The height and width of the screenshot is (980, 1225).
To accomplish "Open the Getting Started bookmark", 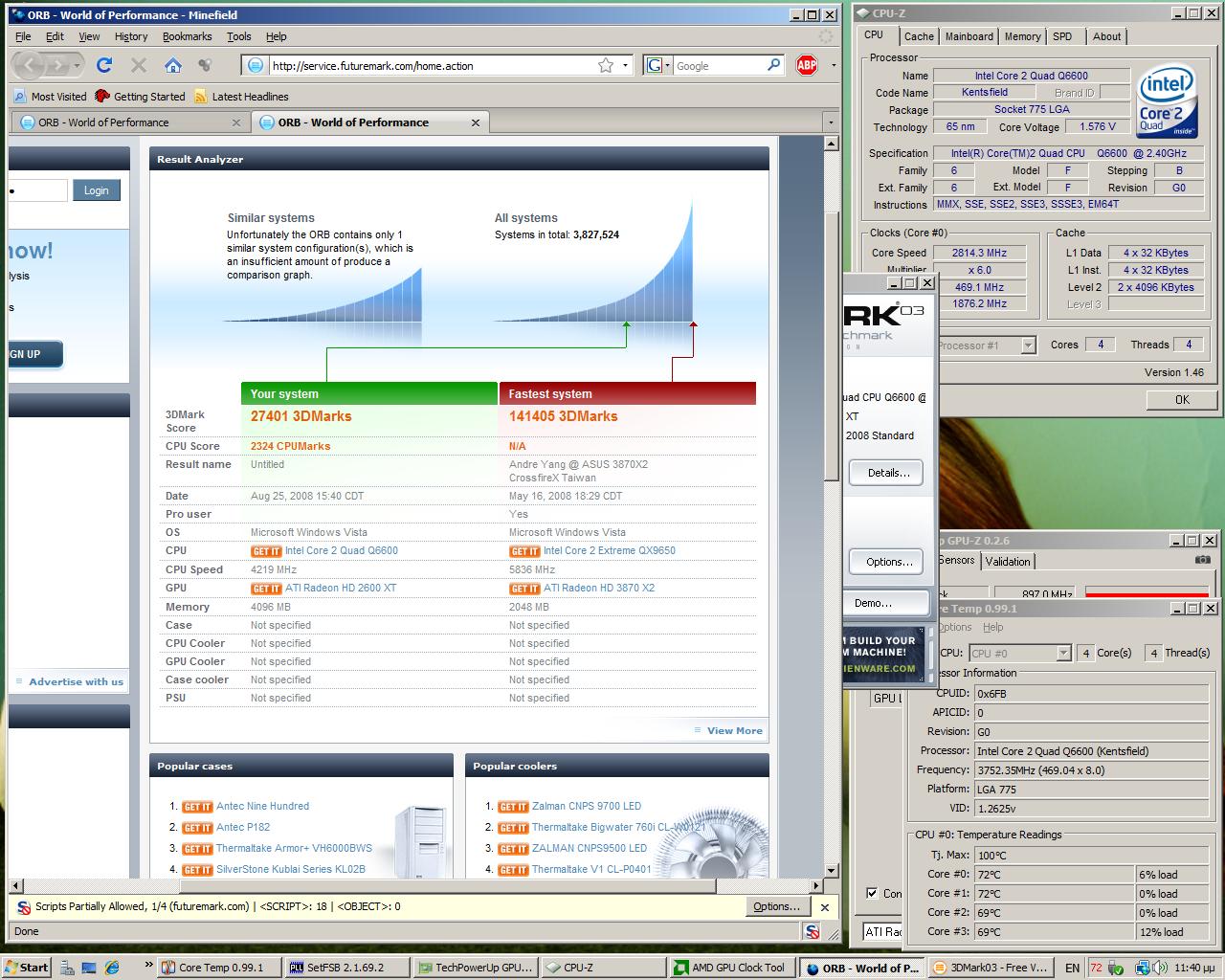I will 140,96.
